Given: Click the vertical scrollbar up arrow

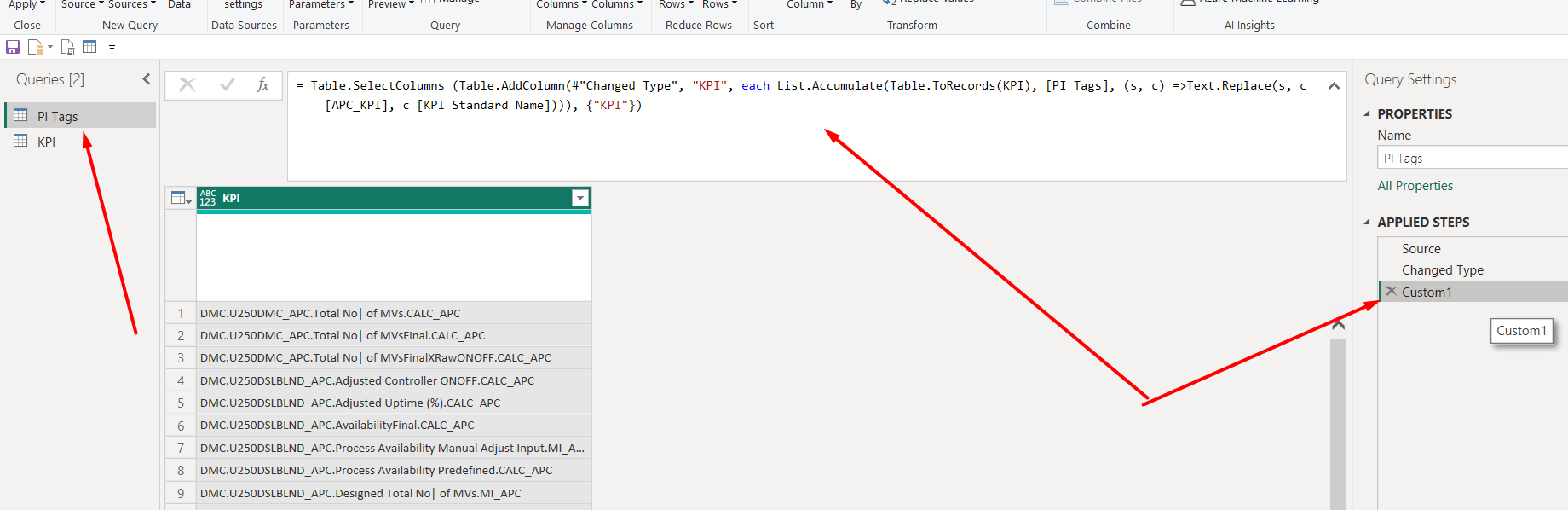Looking at the screenshot, I should 1338,325.
